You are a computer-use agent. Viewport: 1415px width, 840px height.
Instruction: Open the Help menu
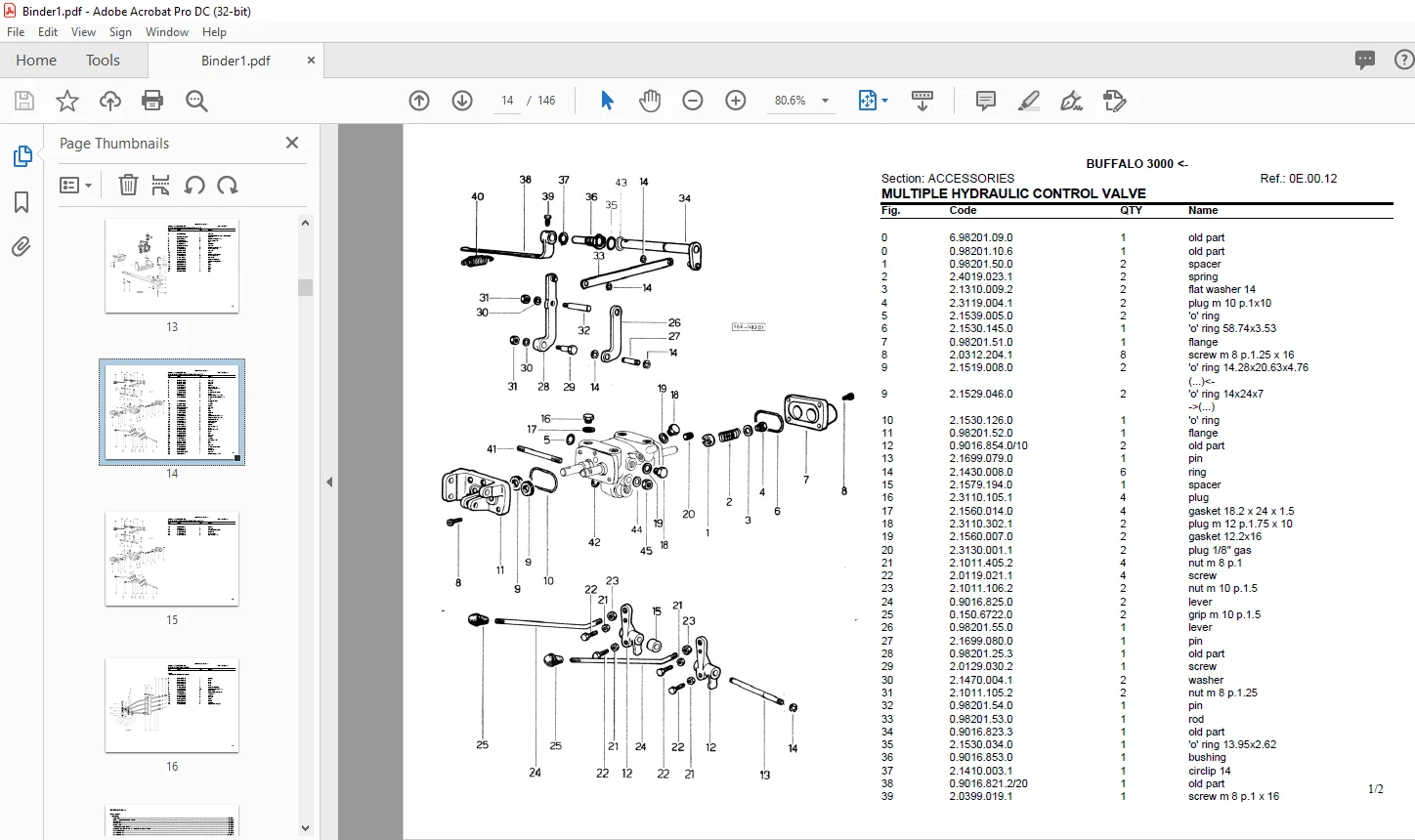214,32
